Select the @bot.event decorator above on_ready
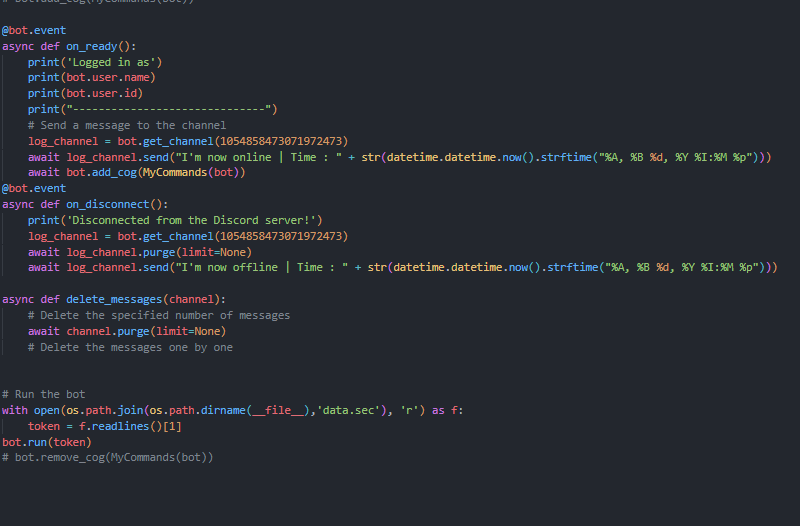Screen dimensions: 800x526 click(x=34, y=31)
